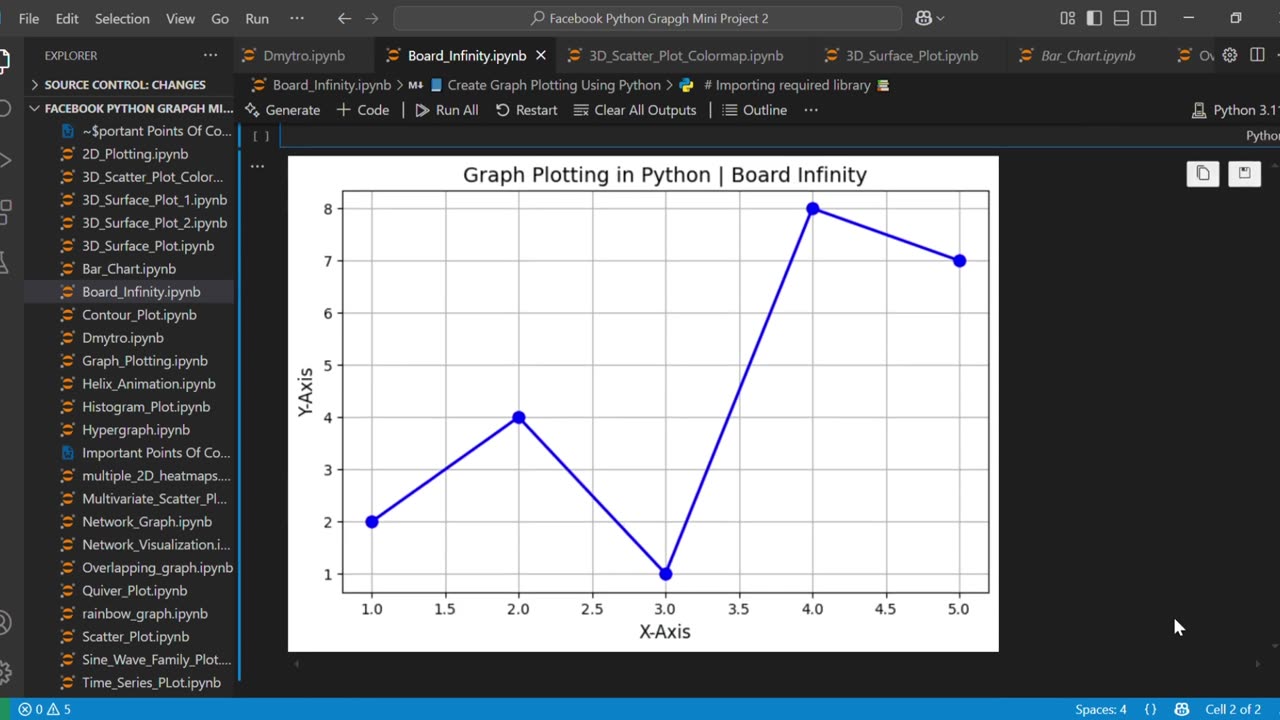Open Contour_Plot.ipynb in the explorer
The image size is (1280, 720).
coord(139,315)
